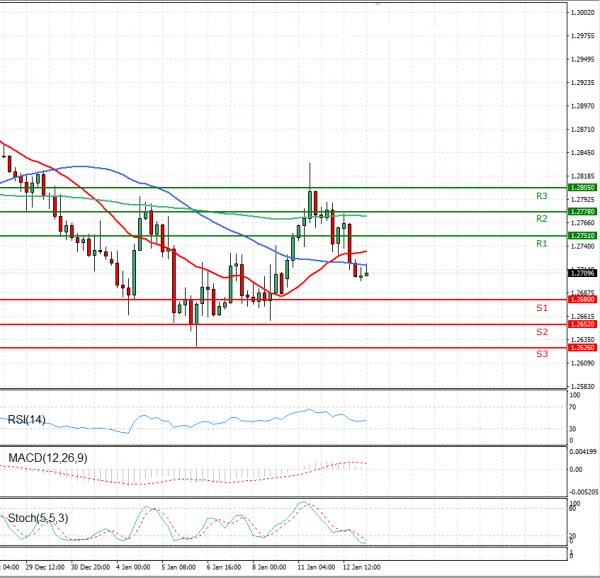Click the current price 1.27096 black tag
Image resolution: width=600 pixels, height=578 pixels.
pyautogui.click(x=582, y=273)
